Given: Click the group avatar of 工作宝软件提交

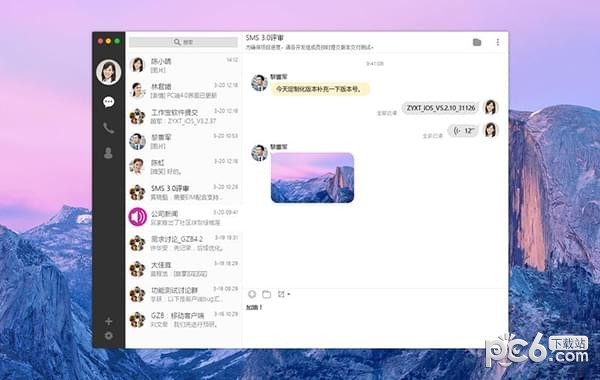Looking at the screenshot, I should point(137,116).
